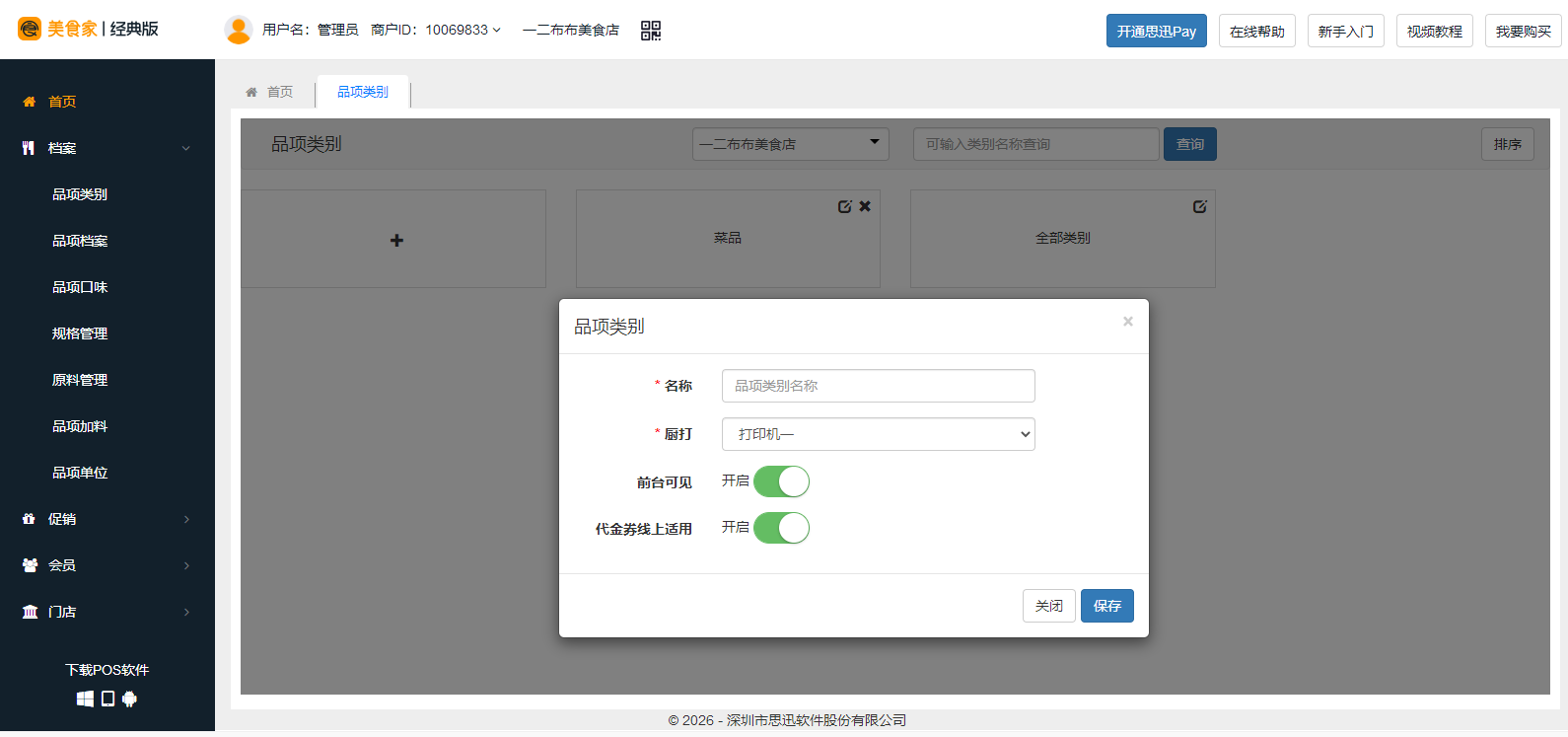1568x737 pixels.
Task: Open 在线帮助
Action: click(x=1257, y=31)
